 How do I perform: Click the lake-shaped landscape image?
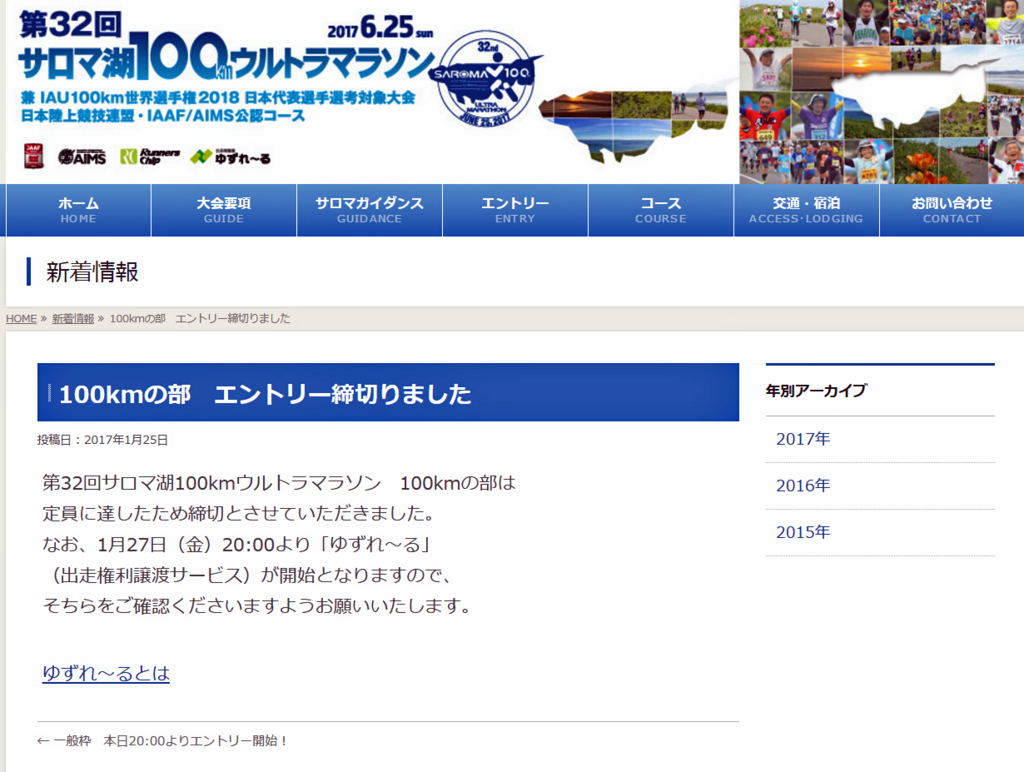(x=632, y=125)
